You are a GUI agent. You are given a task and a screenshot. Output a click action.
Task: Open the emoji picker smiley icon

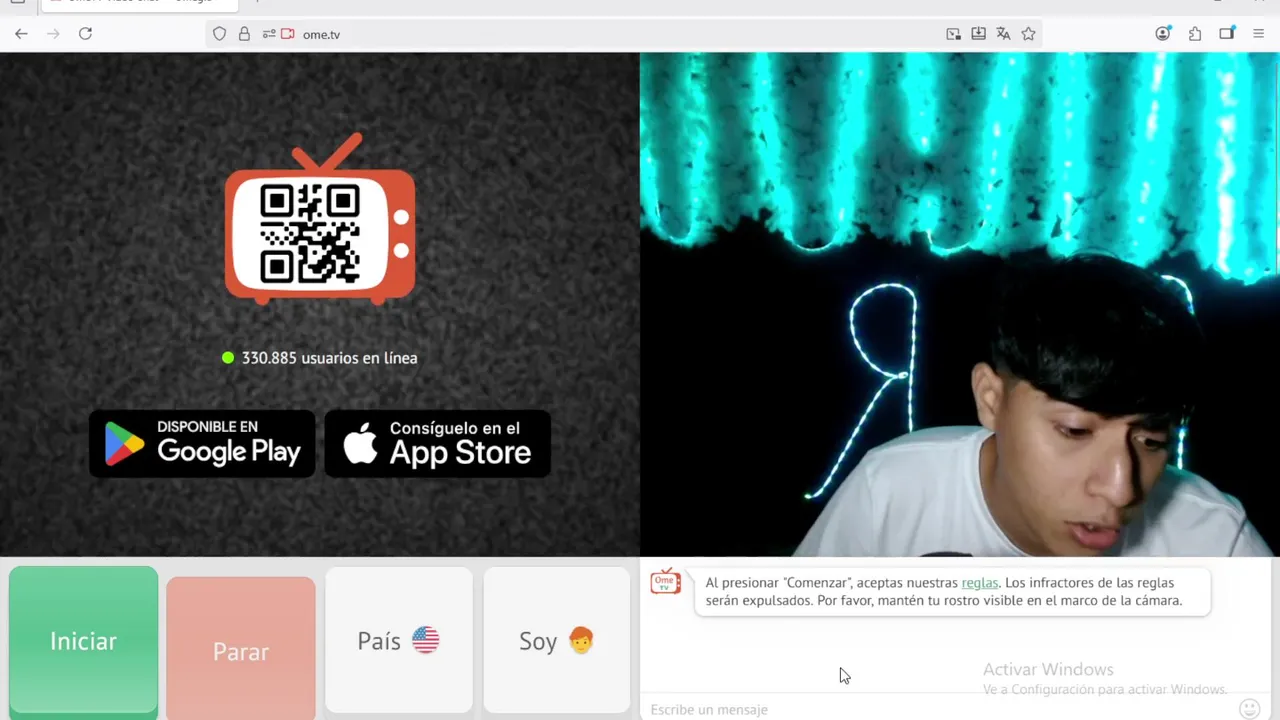click(x=1249, y=709)
